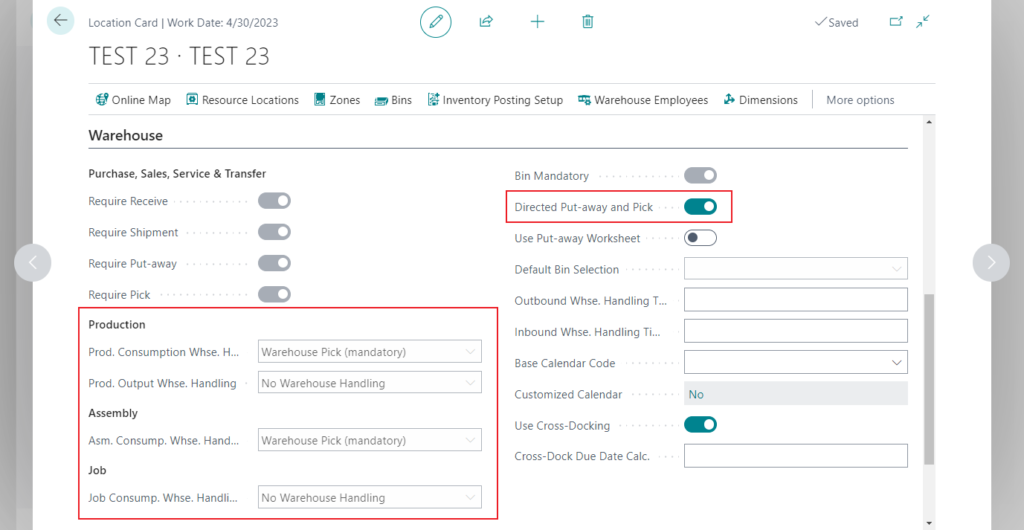Collapse the page with arrows icon

[x=923, y=22]
